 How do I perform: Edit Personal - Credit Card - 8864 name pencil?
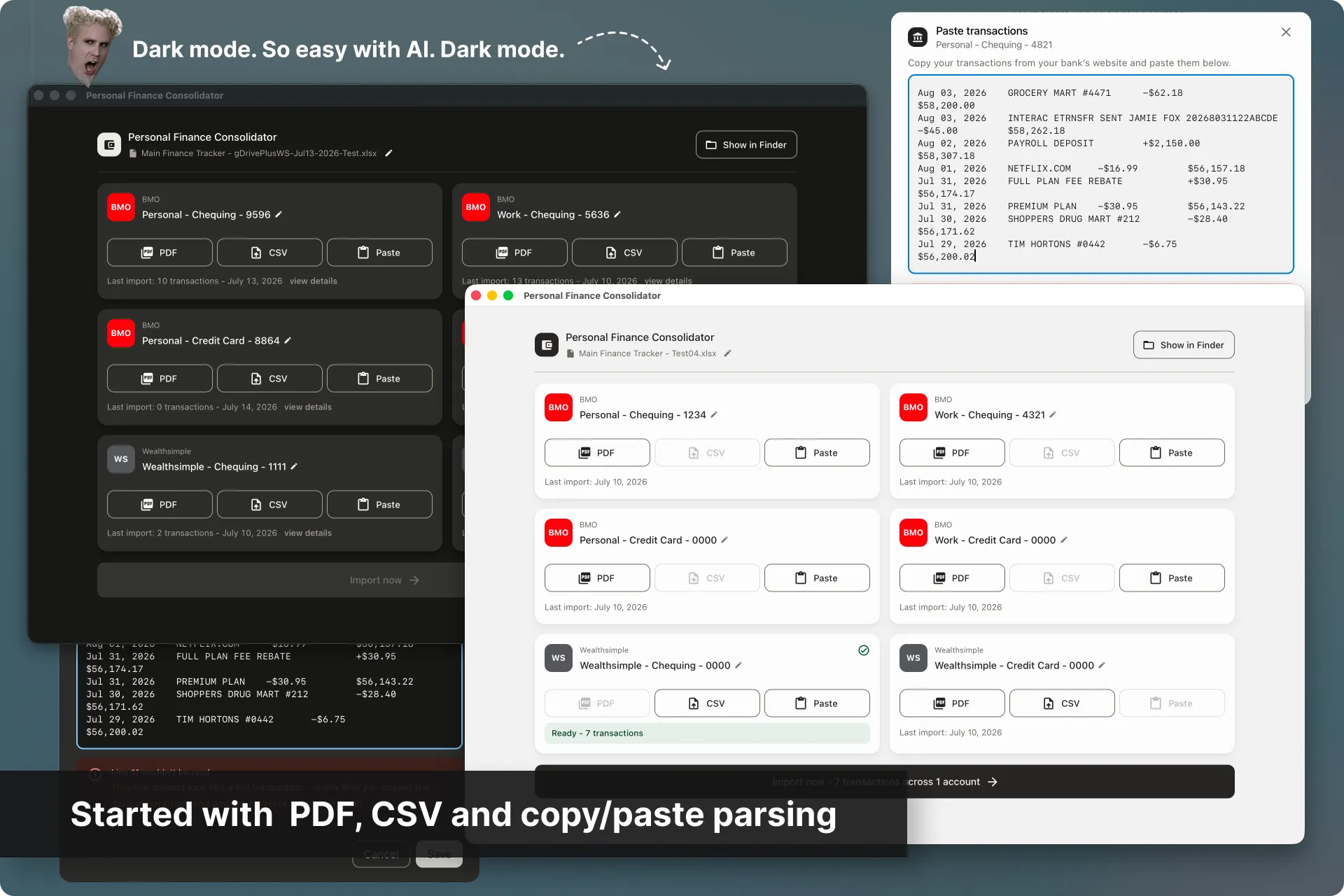pos(288,341)
